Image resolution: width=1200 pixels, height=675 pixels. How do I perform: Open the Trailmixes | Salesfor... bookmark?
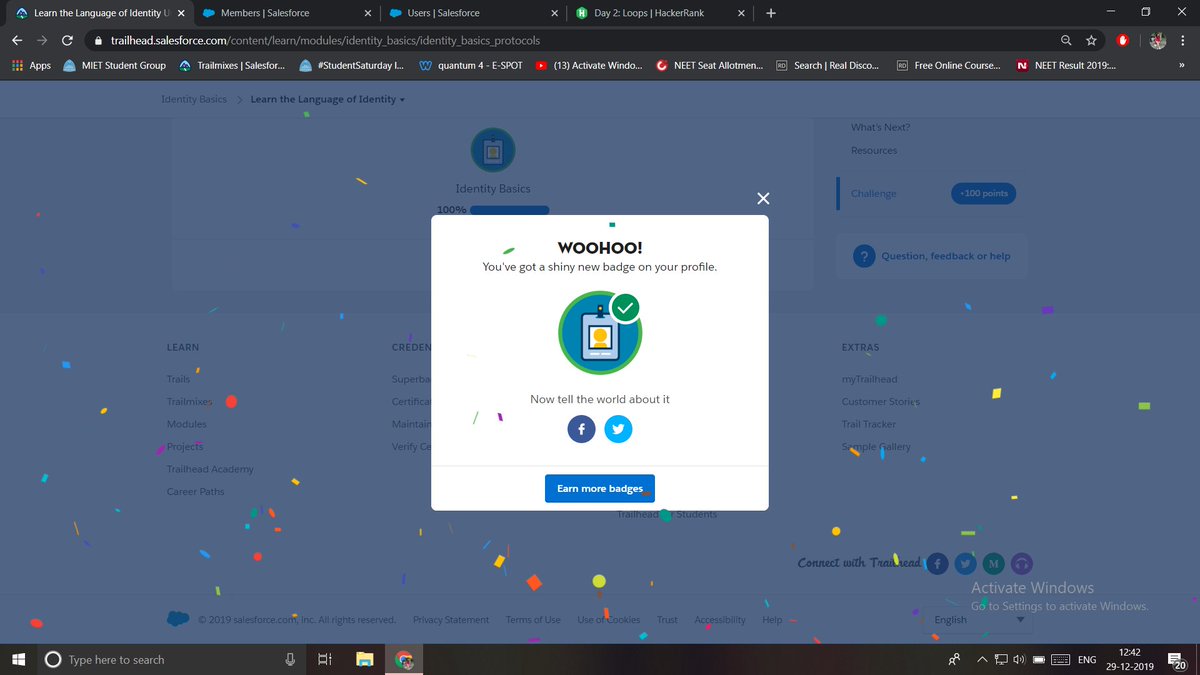coord(232,65)
